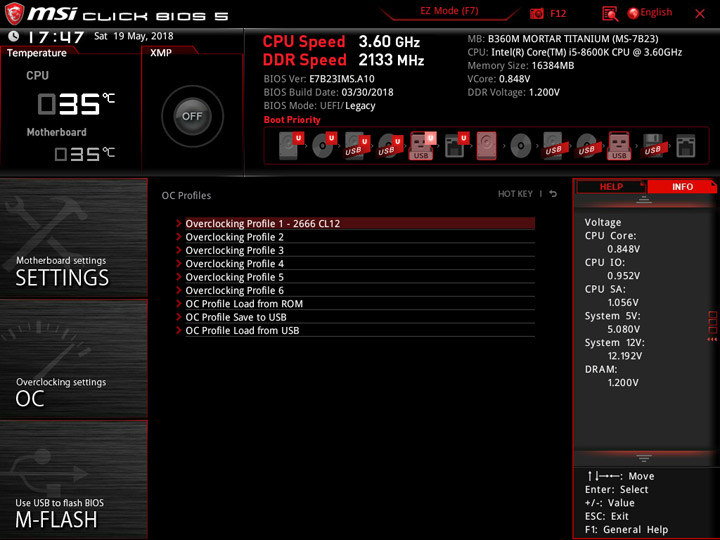Viewport: 720px width, 540px height.
Task: Click the Memory Size 16384MB text
Action: [x=521, y=66]
